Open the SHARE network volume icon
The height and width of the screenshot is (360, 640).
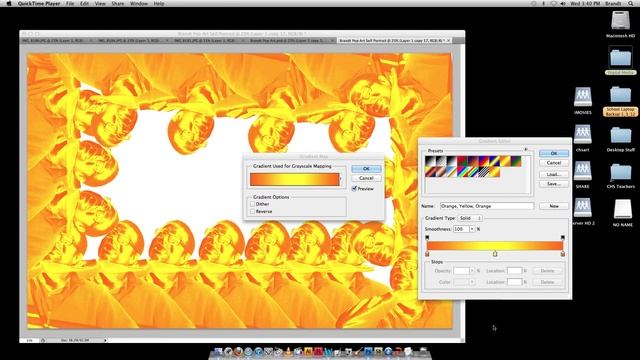tap(582, 171)
